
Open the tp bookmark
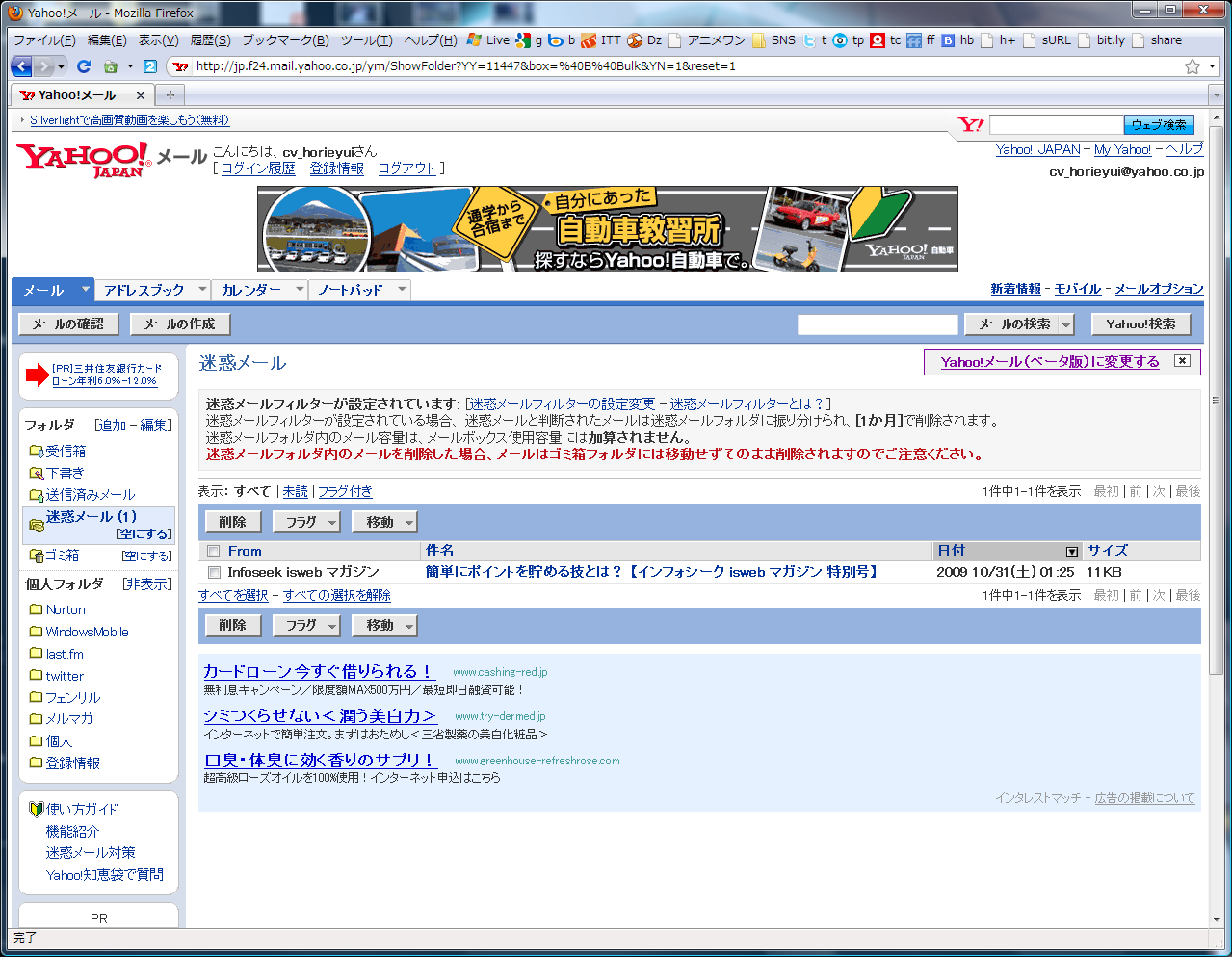(849, 40)
